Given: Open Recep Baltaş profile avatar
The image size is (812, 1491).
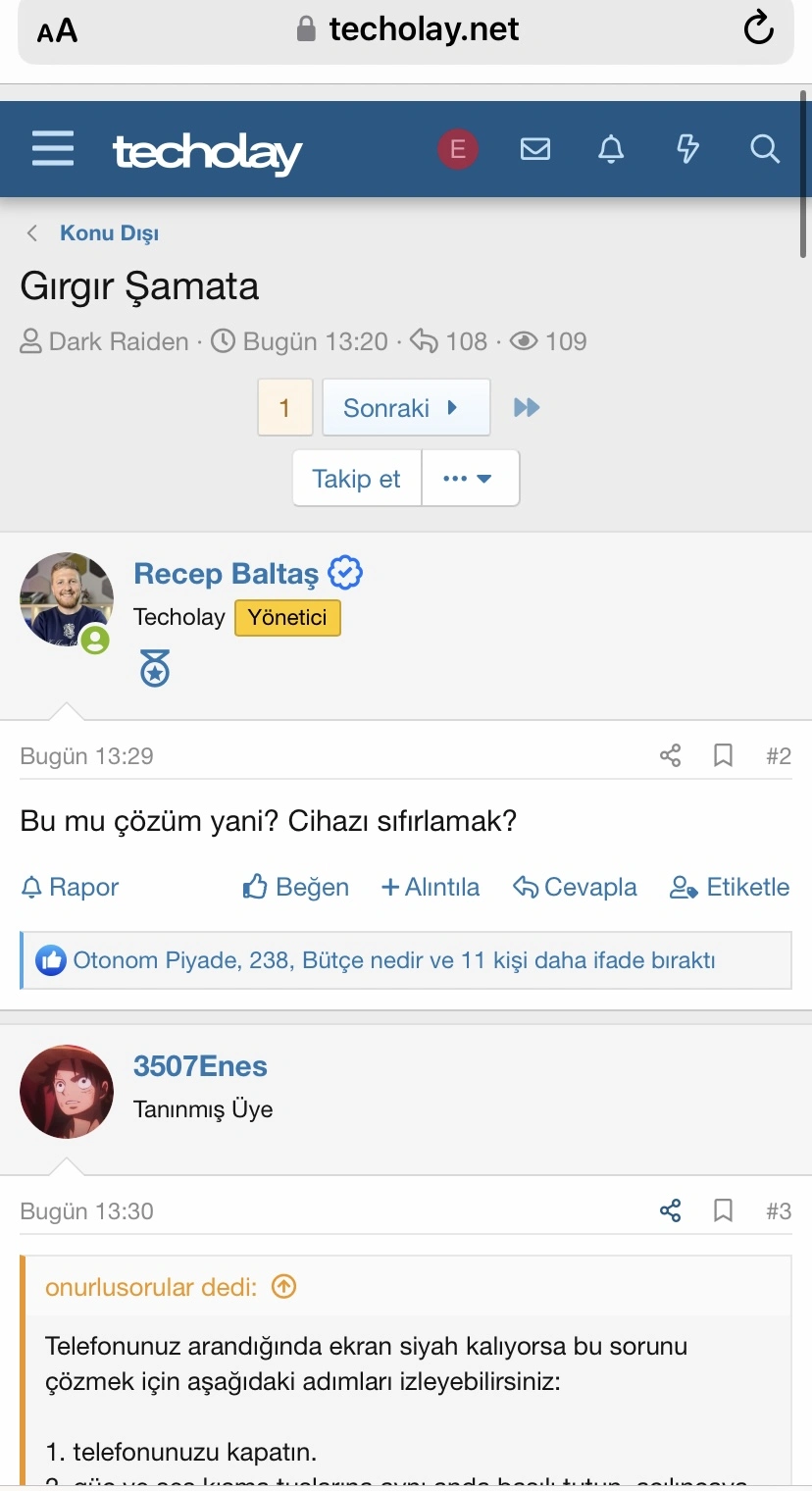Looking at the screenshot, I should 67,599.
